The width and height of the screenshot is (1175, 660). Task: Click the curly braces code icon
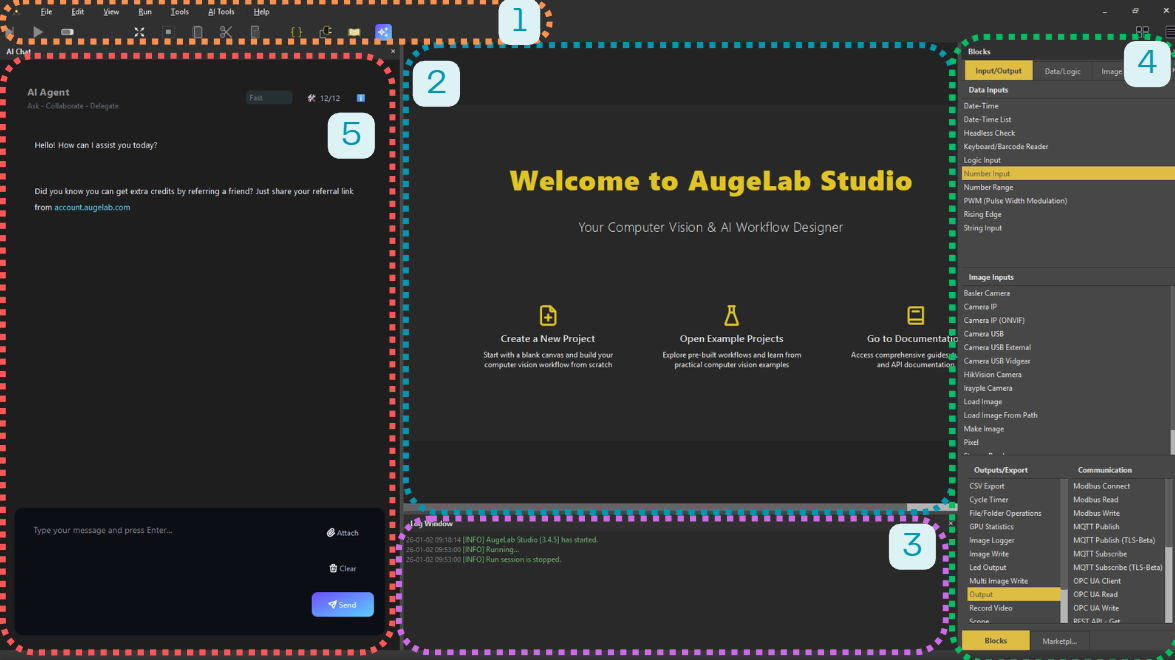click(x=296, y=32)
